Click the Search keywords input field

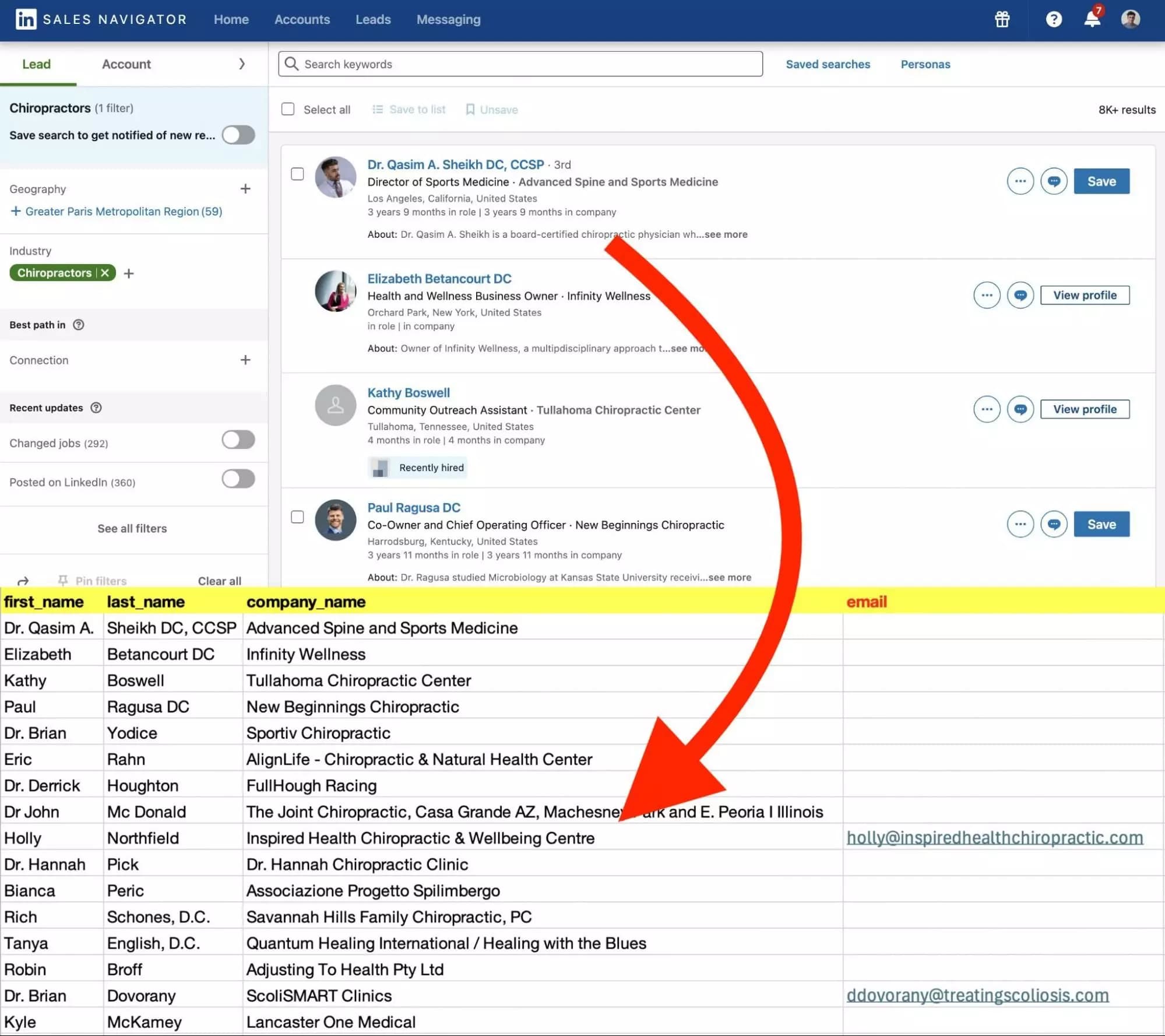pos(520,64)
